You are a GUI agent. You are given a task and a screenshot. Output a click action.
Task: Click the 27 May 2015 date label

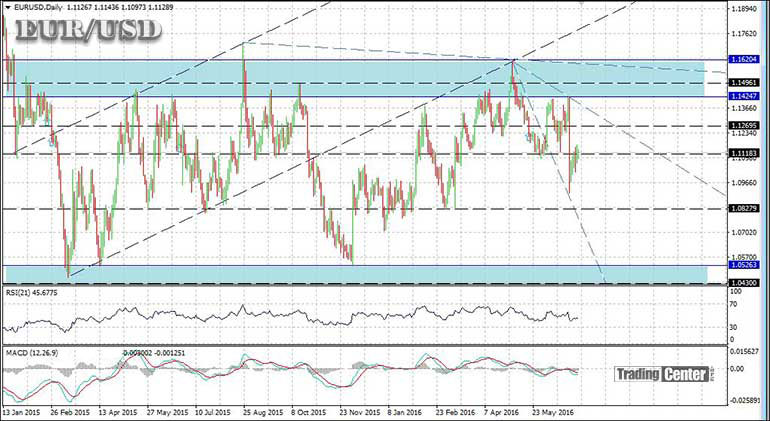[x=166, y=414]
